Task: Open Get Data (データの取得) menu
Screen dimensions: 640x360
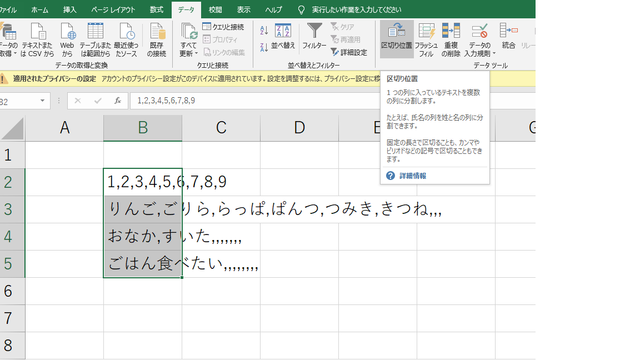Action: pos(8,39)
